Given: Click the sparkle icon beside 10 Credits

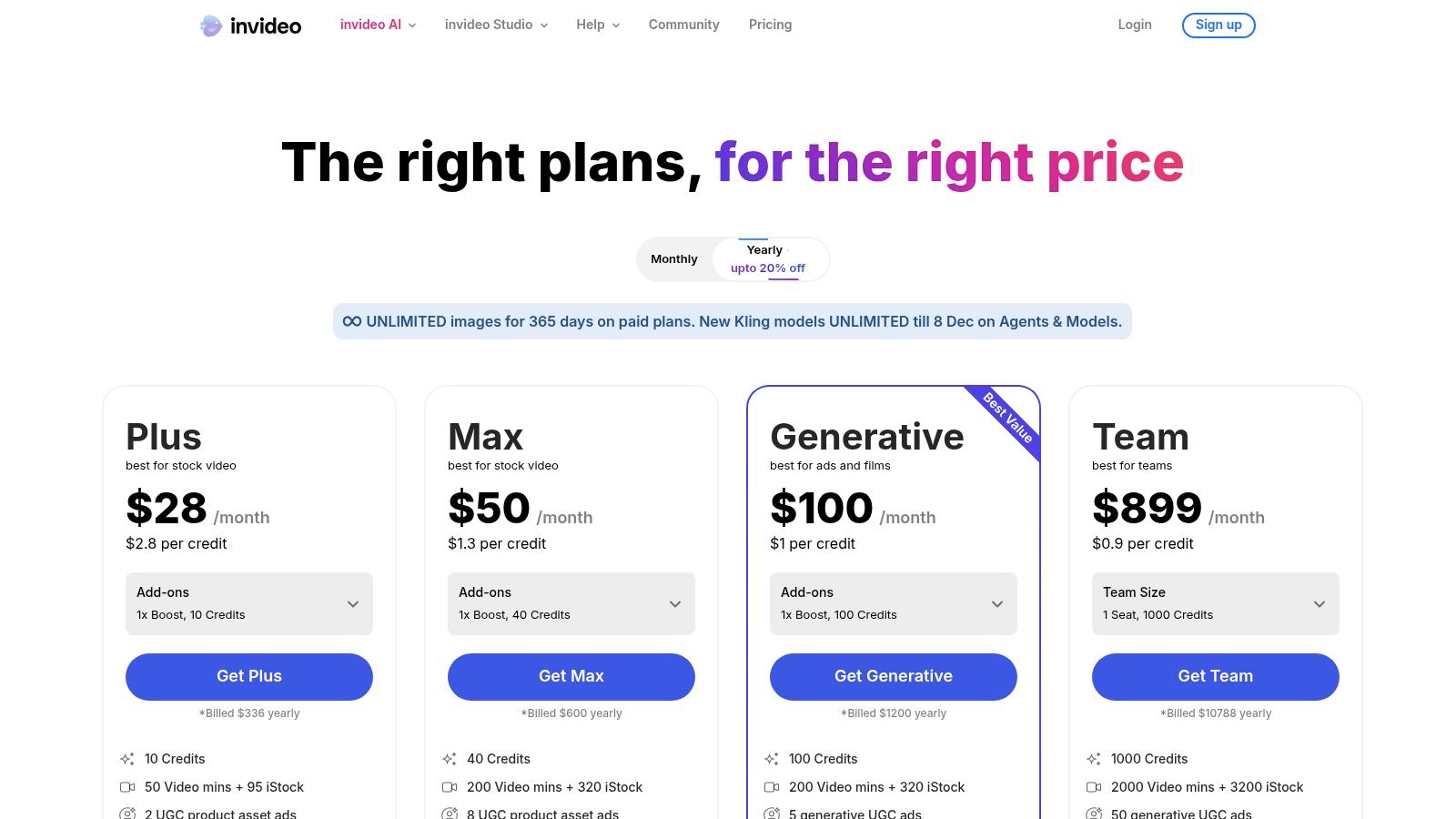Looking at the screenshot, I should [127, 759].
